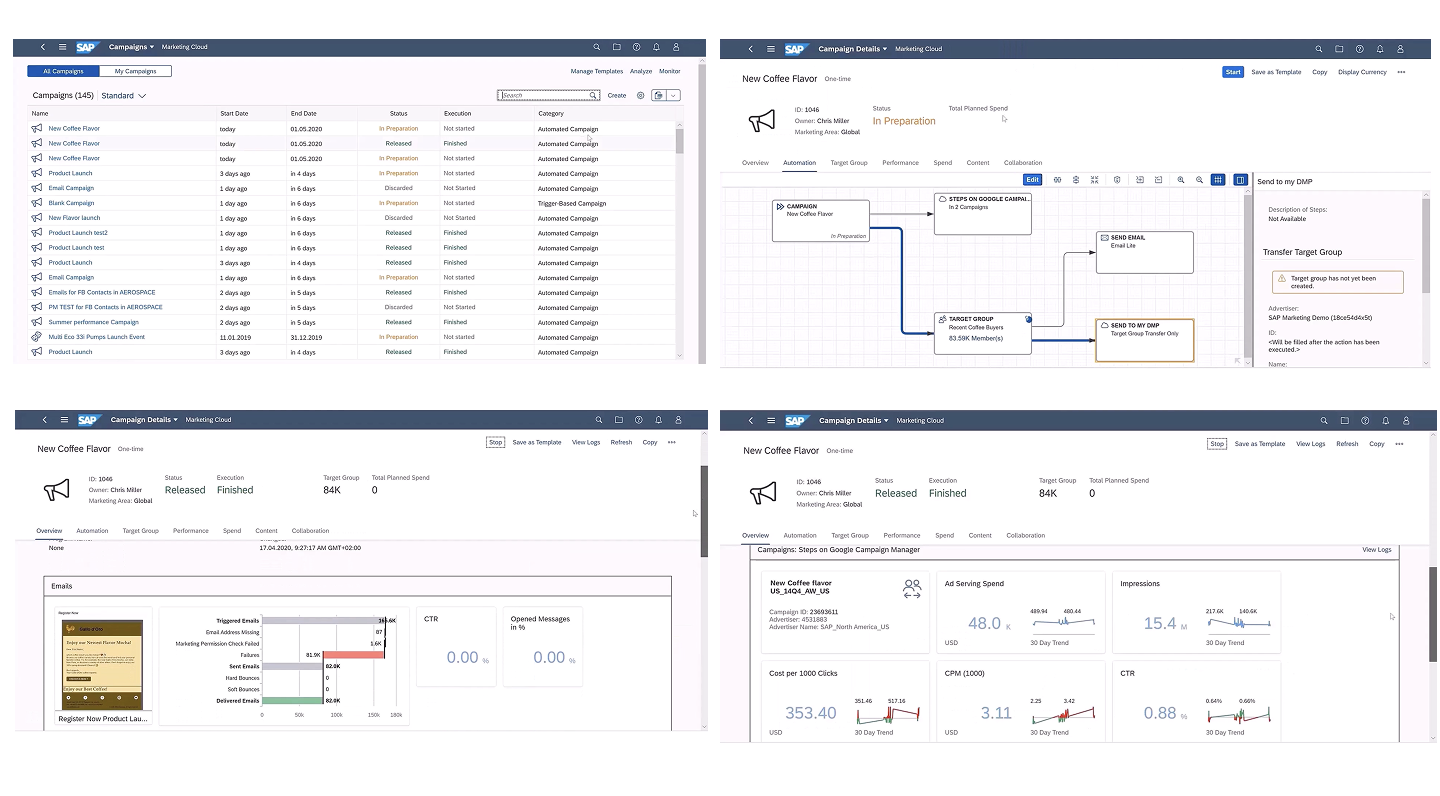Screen dimensions: 1440x796
Task: Select the Zoom Out icon in automation toolbar
Action: click(x=1200, y=180)
